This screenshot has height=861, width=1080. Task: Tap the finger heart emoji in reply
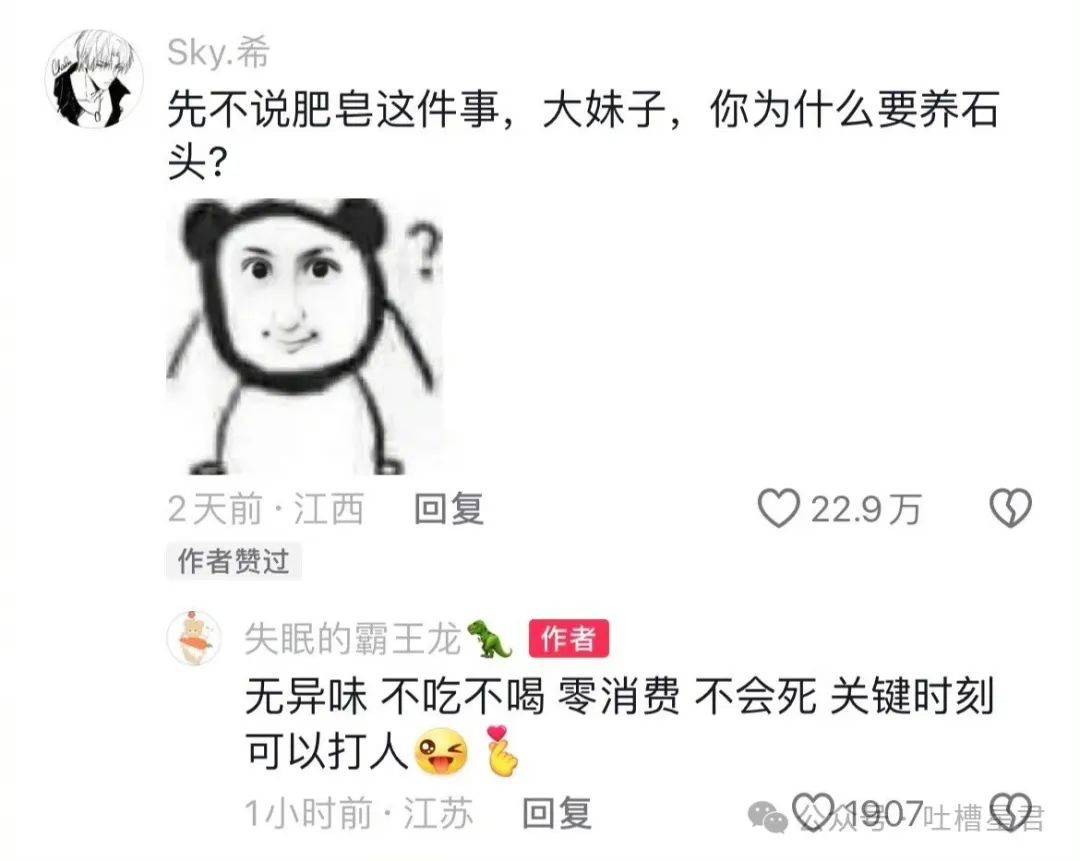[x=502, y=751]
